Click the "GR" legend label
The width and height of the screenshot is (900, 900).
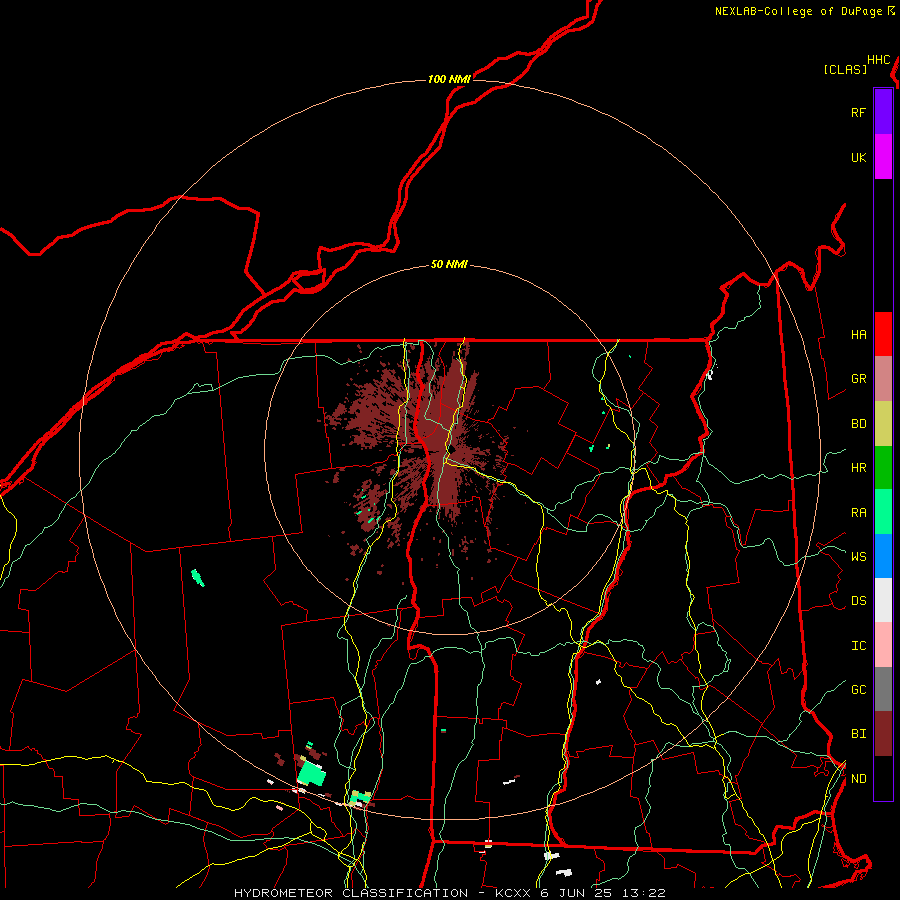point(858,379)
